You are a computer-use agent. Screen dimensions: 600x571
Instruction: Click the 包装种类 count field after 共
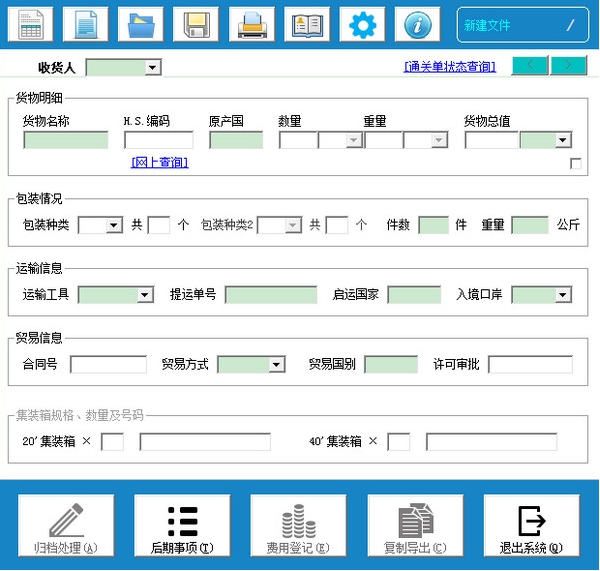click(159, 225)
